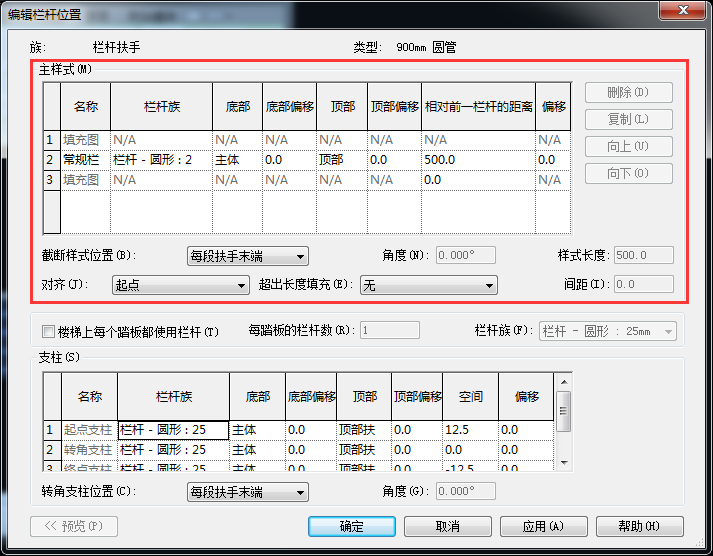Click the 12.5 空间 cell for 起点支柱
The image size is (713, 556).
(x=469, y=430)
